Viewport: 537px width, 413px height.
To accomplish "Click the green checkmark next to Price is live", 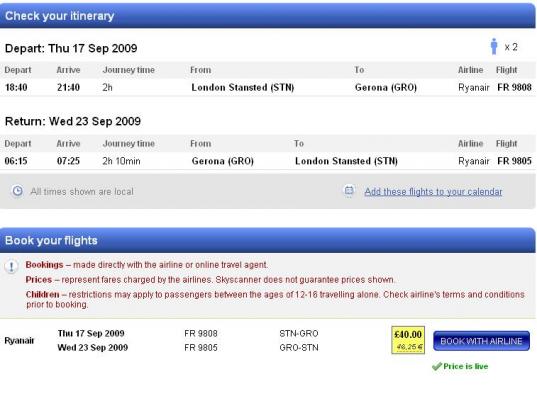I will point(437,366).
